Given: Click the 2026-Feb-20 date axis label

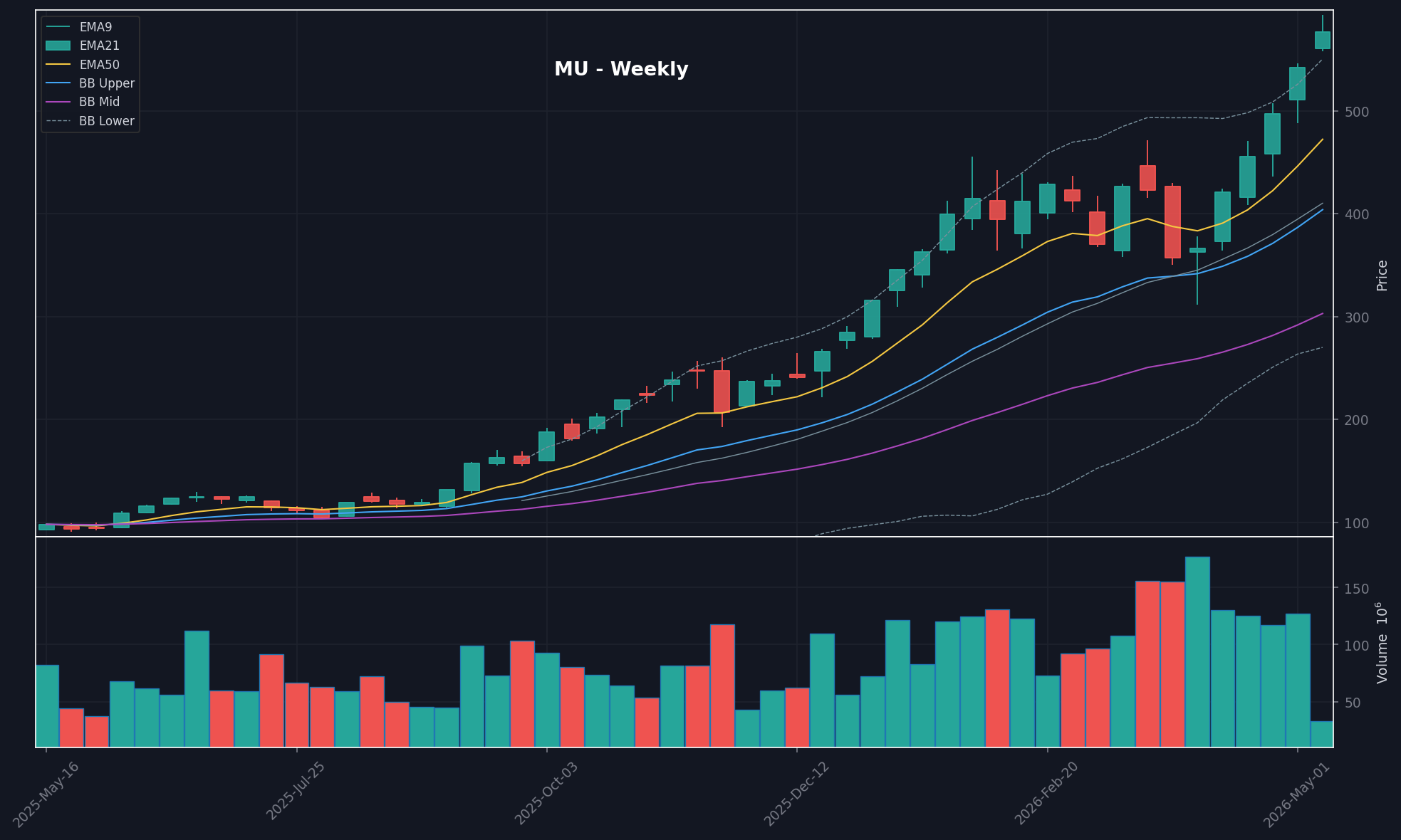Looking at the screenshot, I should coord(1047,794).
